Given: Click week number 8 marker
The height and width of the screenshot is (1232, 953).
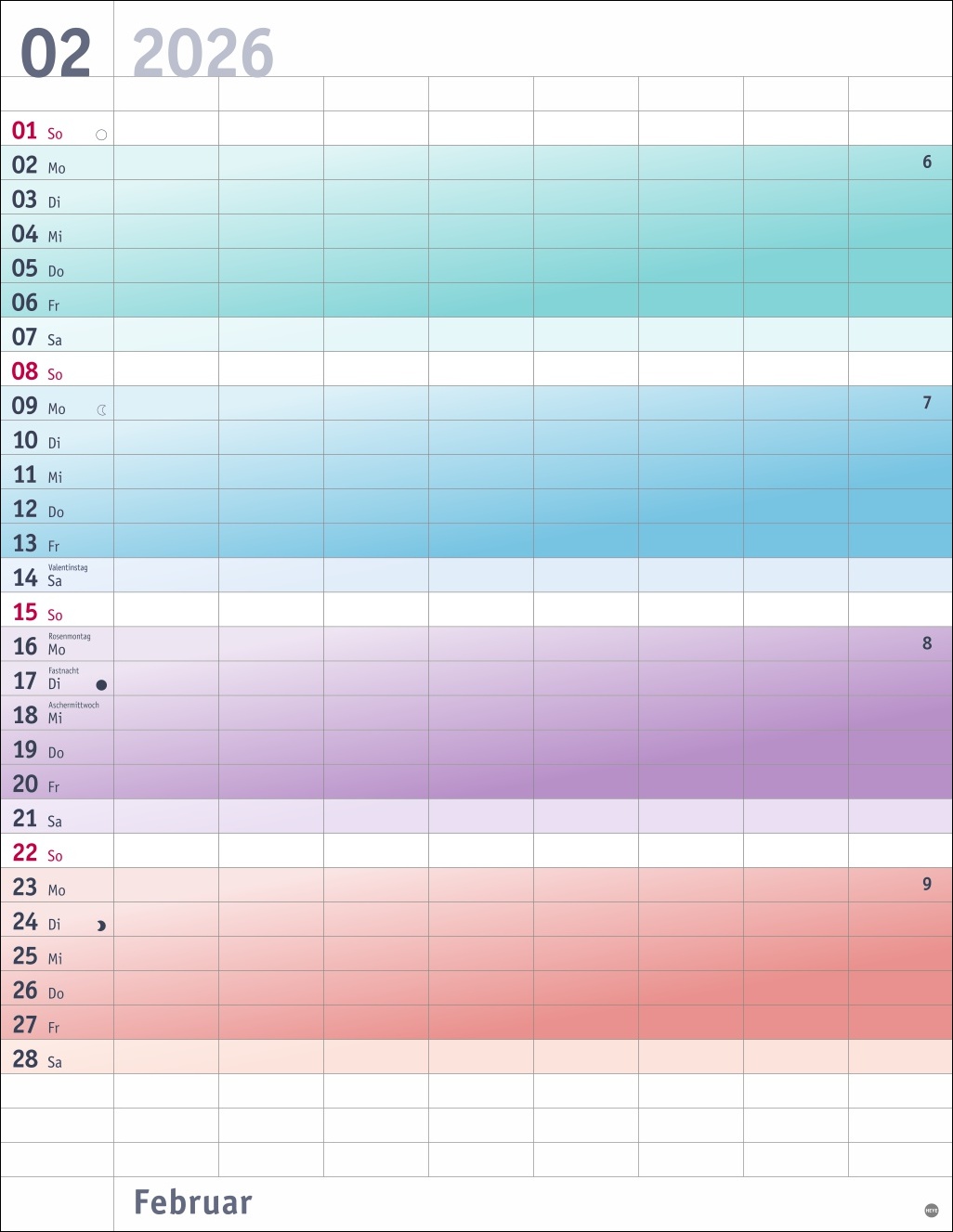Looking at the screenshot, I should [927, 643].
